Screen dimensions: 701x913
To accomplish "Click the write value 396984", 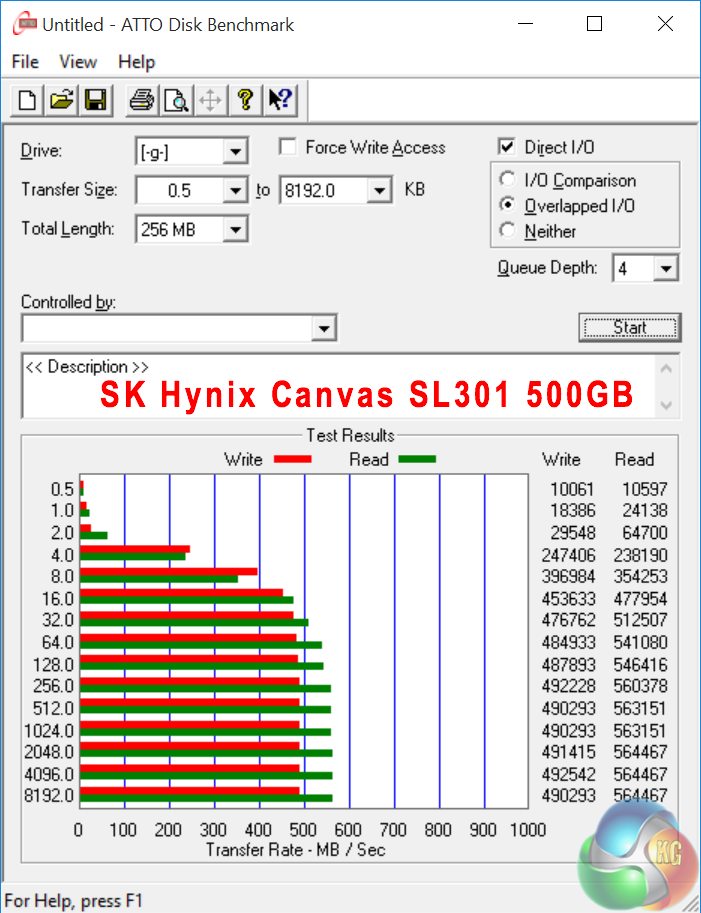I will coord(568,576).
